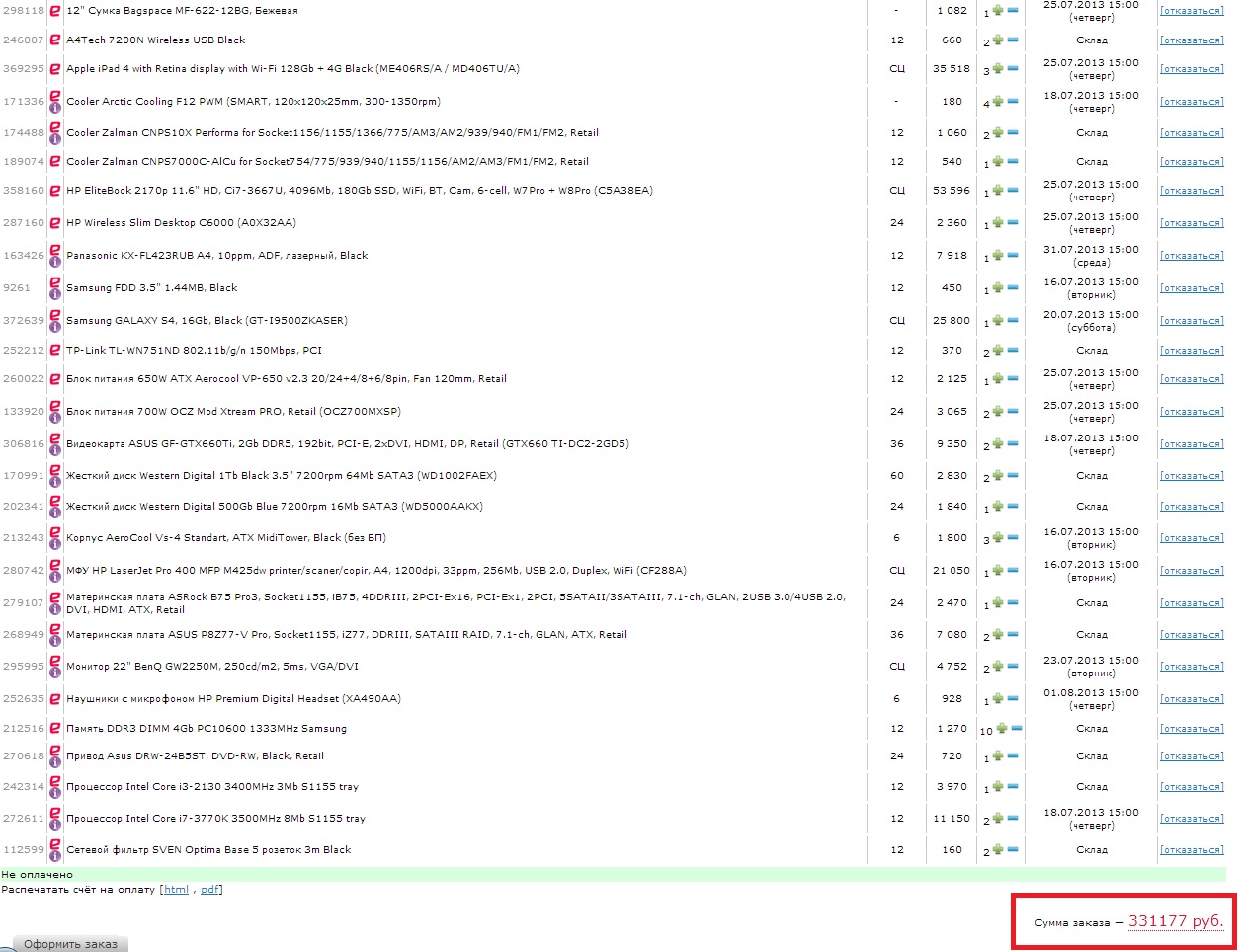Select Процессор Intel Core i3-2130 product name

[x=212, y=787]
